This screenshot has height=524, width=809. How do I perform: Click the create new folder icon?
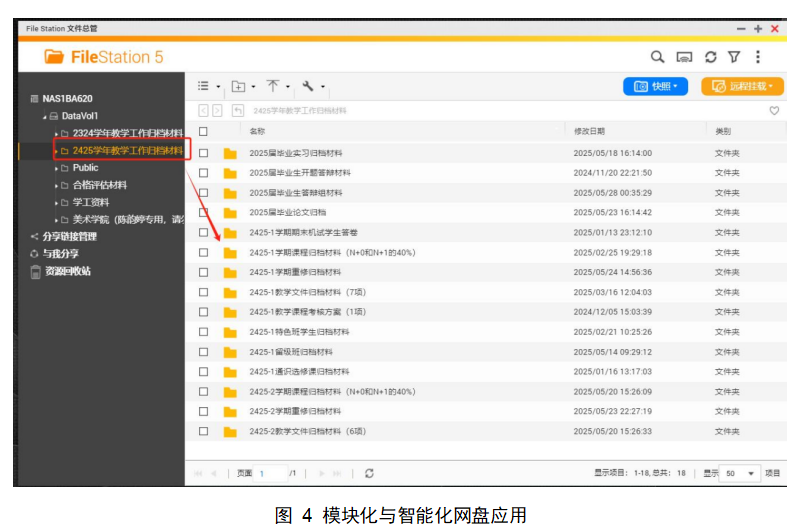pyautogui.click(x=239, y=87)
